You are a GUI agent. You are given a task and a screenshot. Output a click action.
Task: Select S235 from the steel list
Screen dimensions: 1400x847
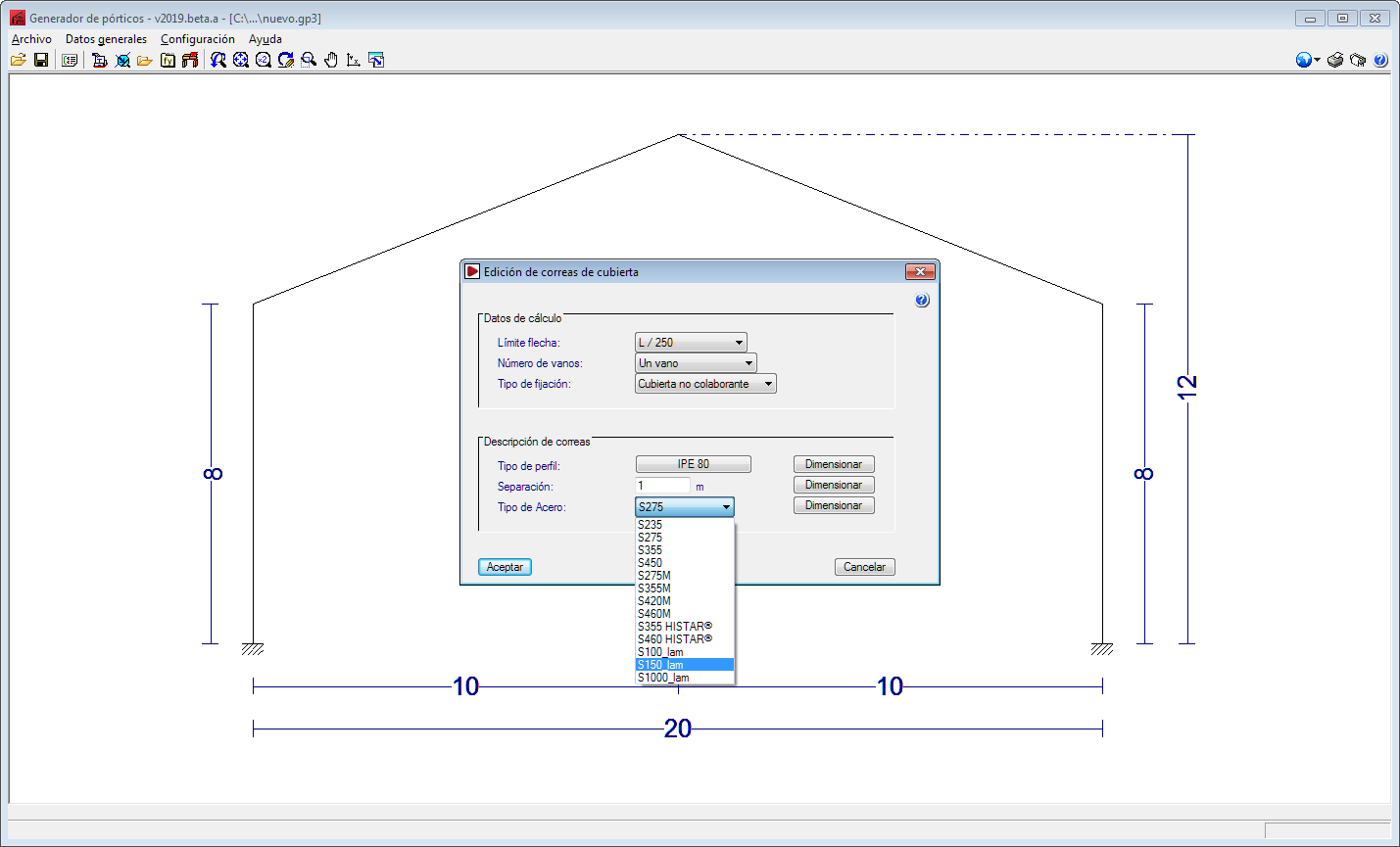[685, 525]
